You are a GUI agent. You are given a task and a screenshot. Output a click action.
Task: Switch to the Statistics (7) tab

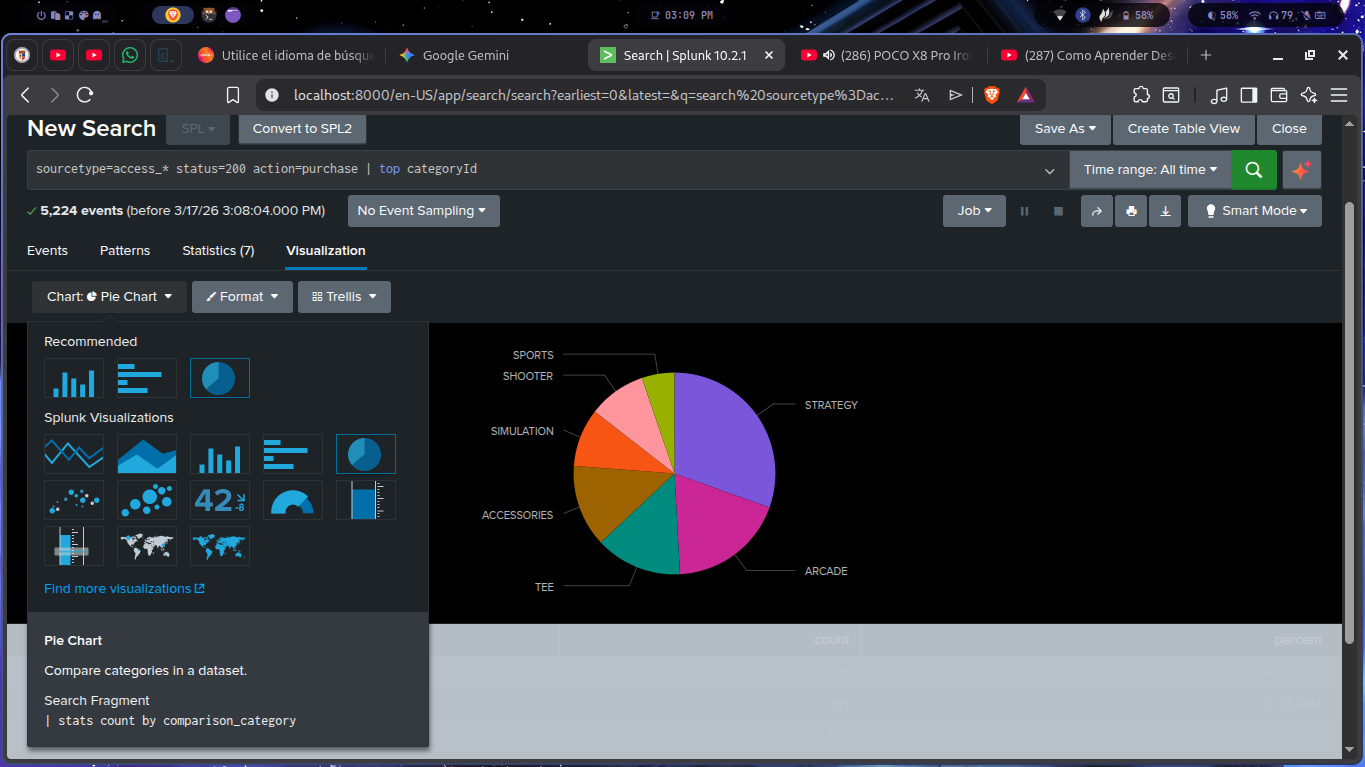(218, 251)
